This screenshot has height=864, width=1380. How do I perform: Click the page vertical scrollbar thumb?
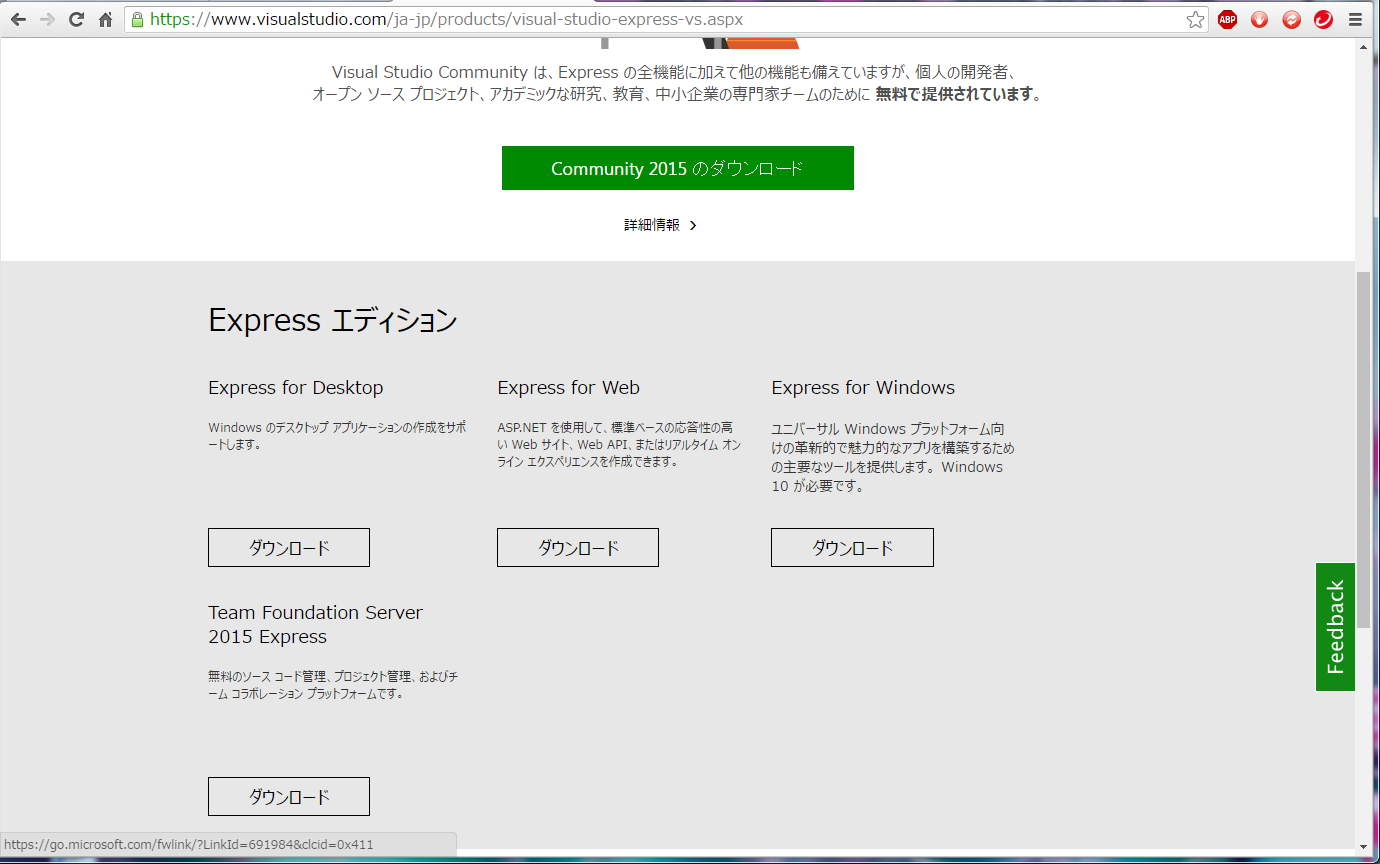tap(1364, 449)
